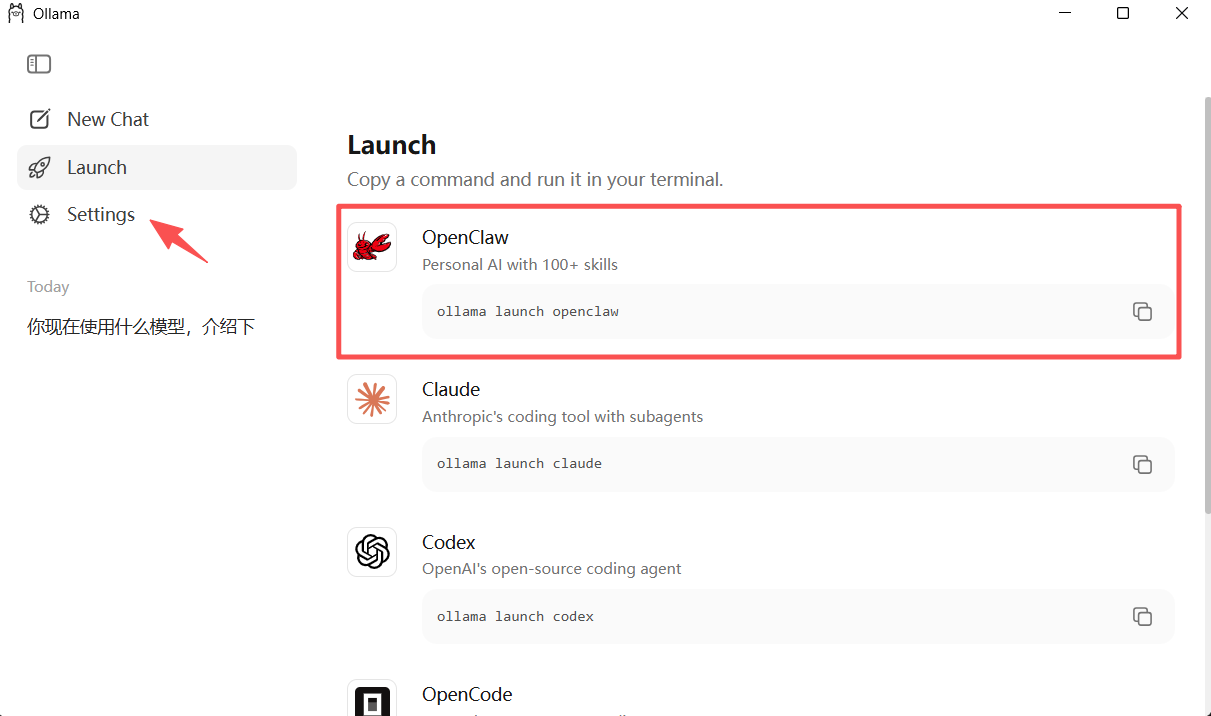The height and width of the screenshot is (716, 1211).
Task: Open the New Chat menu item
Action: [108, 119]
